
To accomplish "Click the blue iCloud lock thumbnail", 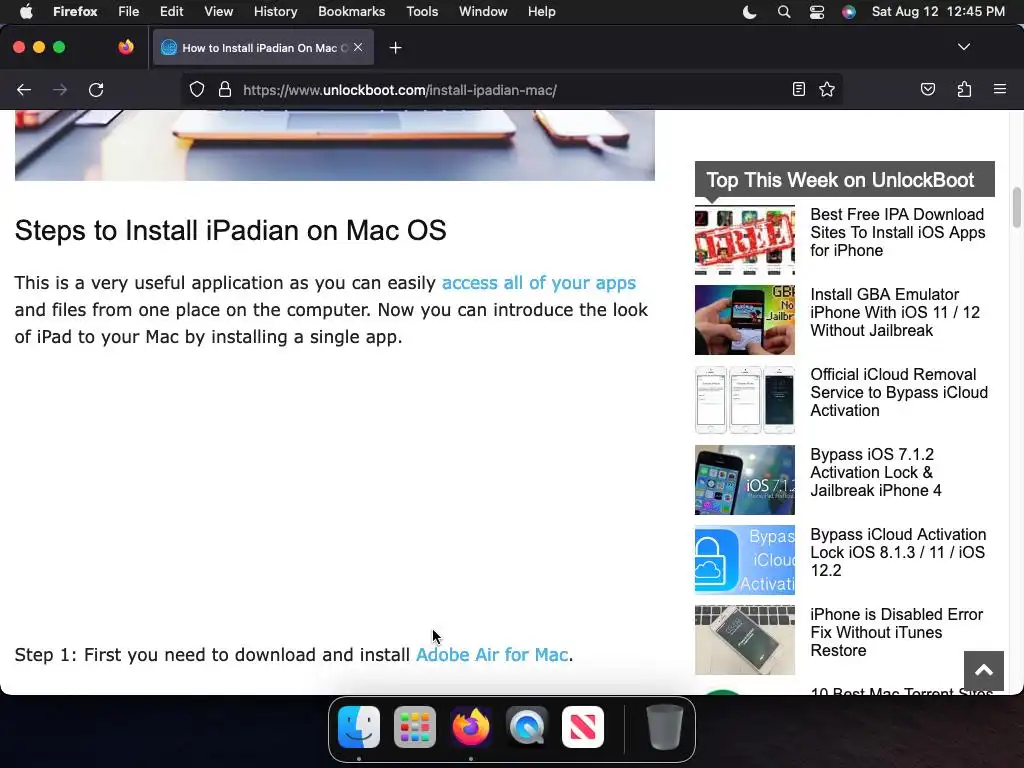I will click(744, 560).
